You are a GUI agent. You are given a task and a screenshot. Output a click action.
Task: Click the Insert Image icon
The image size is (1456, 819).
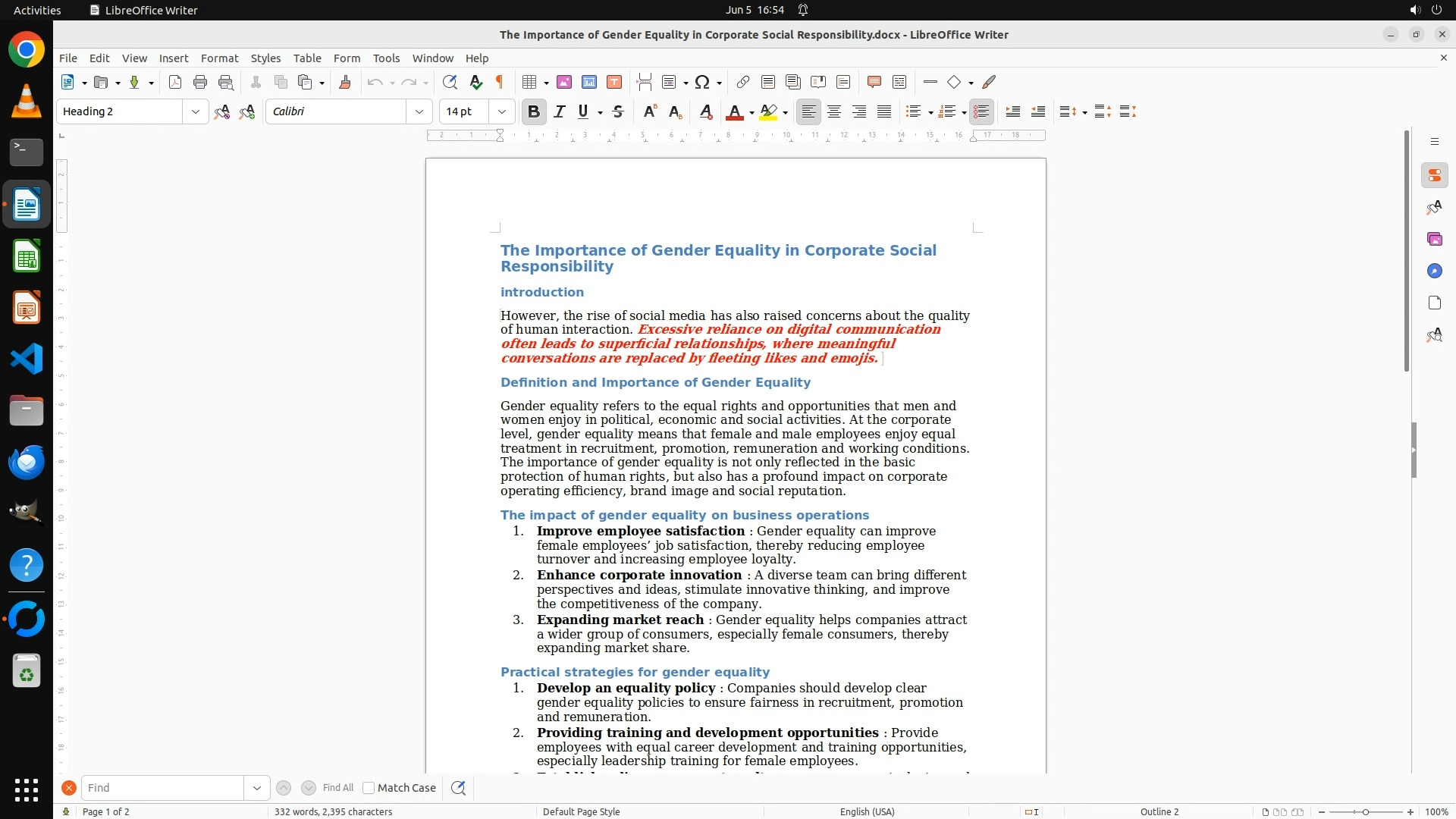[x=564, y=82]
